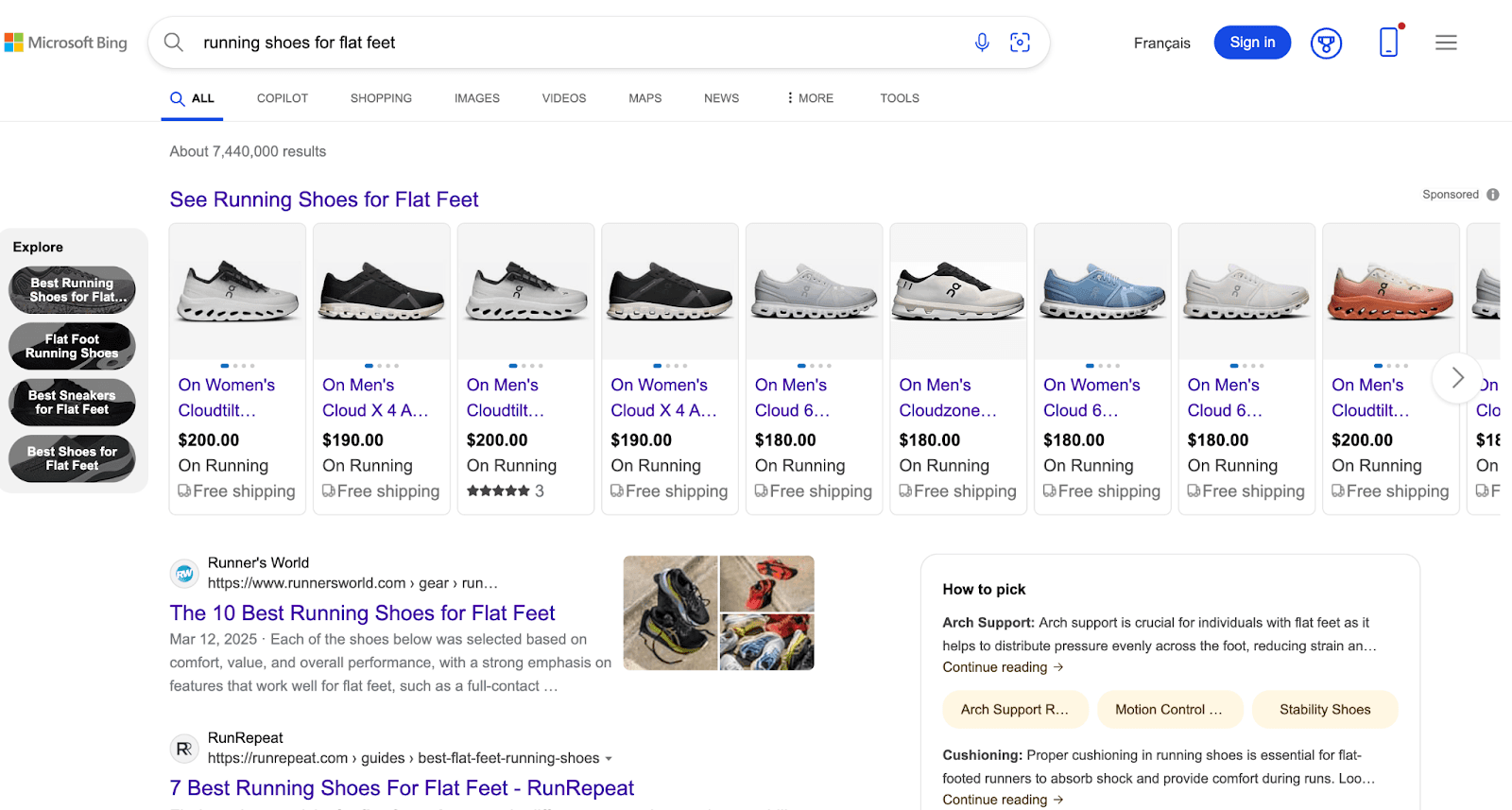Click the Runner's World site favicon
The width and height of the screenshot is (1512, 810).
point(184,573)
